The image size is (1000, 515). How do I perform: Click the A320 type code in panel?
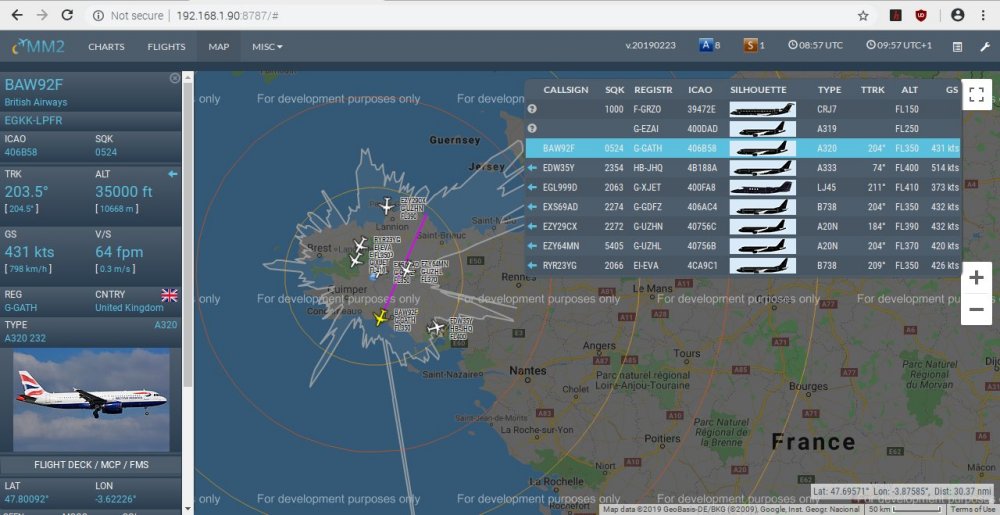tap(166, 325)
